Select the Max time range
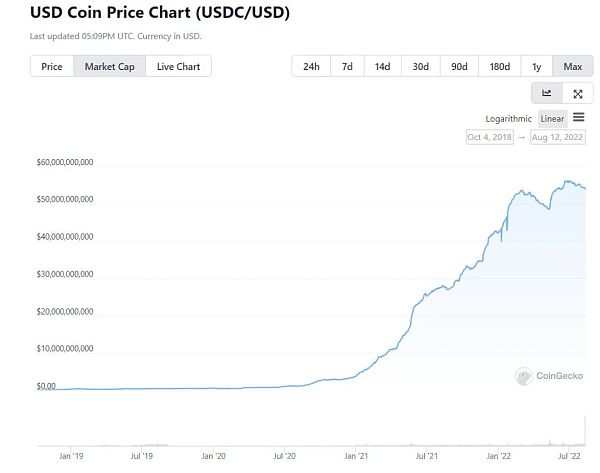This screenshot has height=473, width=600. [x=573, y=67]
